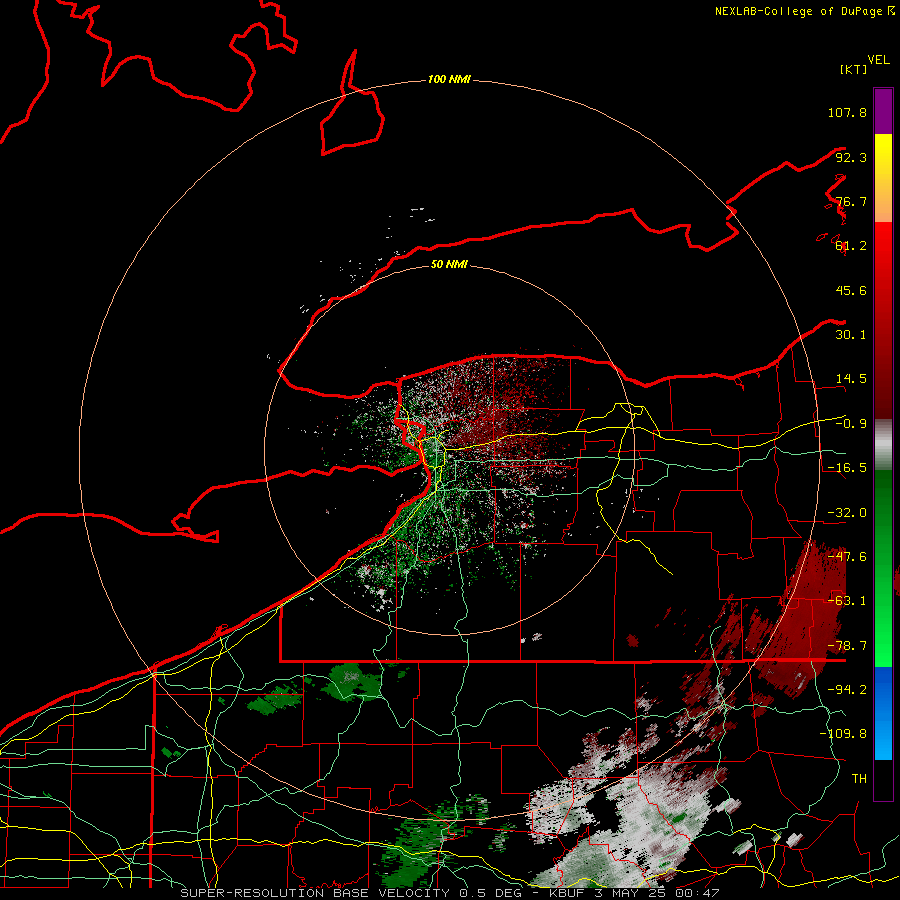Click the -94.2 velocity scale value

pyautogui.click(x=847, y=690)
